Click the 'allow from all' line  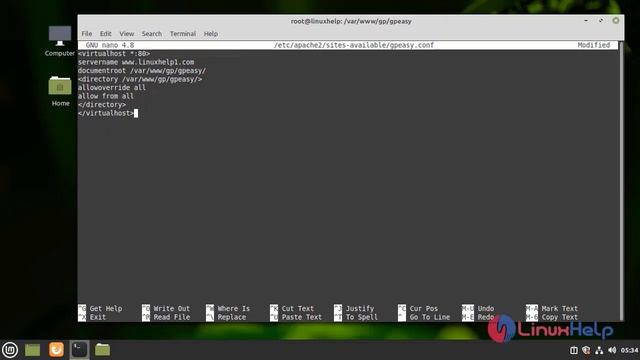tap(106, 96)
